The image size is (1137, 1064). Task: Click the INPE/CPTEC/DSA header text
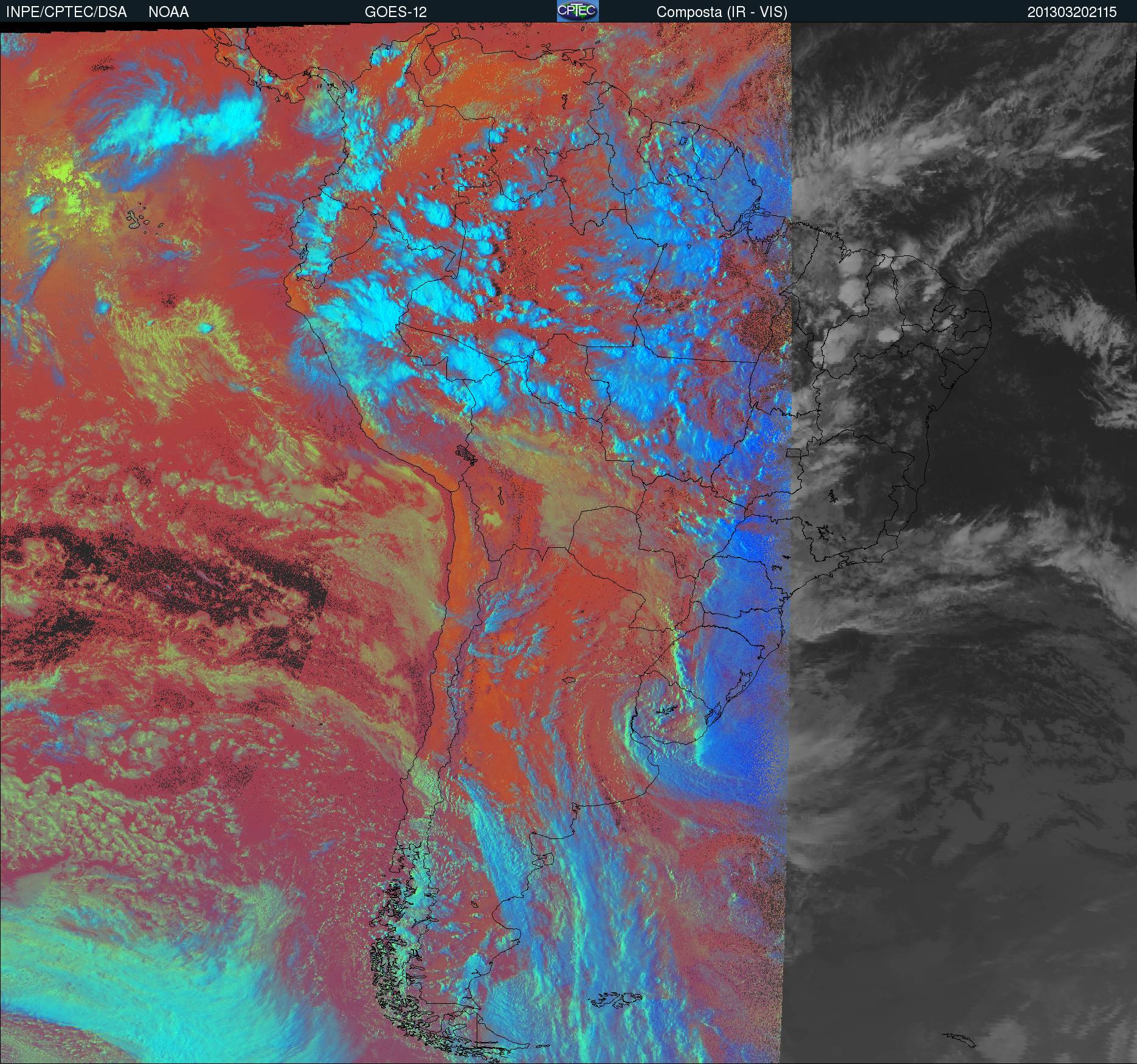click(x=66, y=12)
